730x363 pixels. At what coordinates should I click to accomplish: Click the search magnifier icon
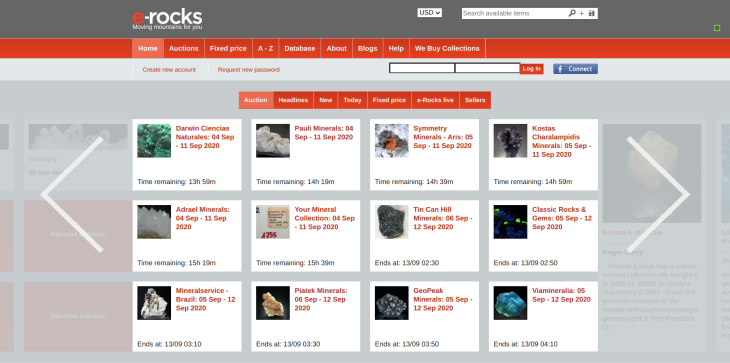coord(572,13)
